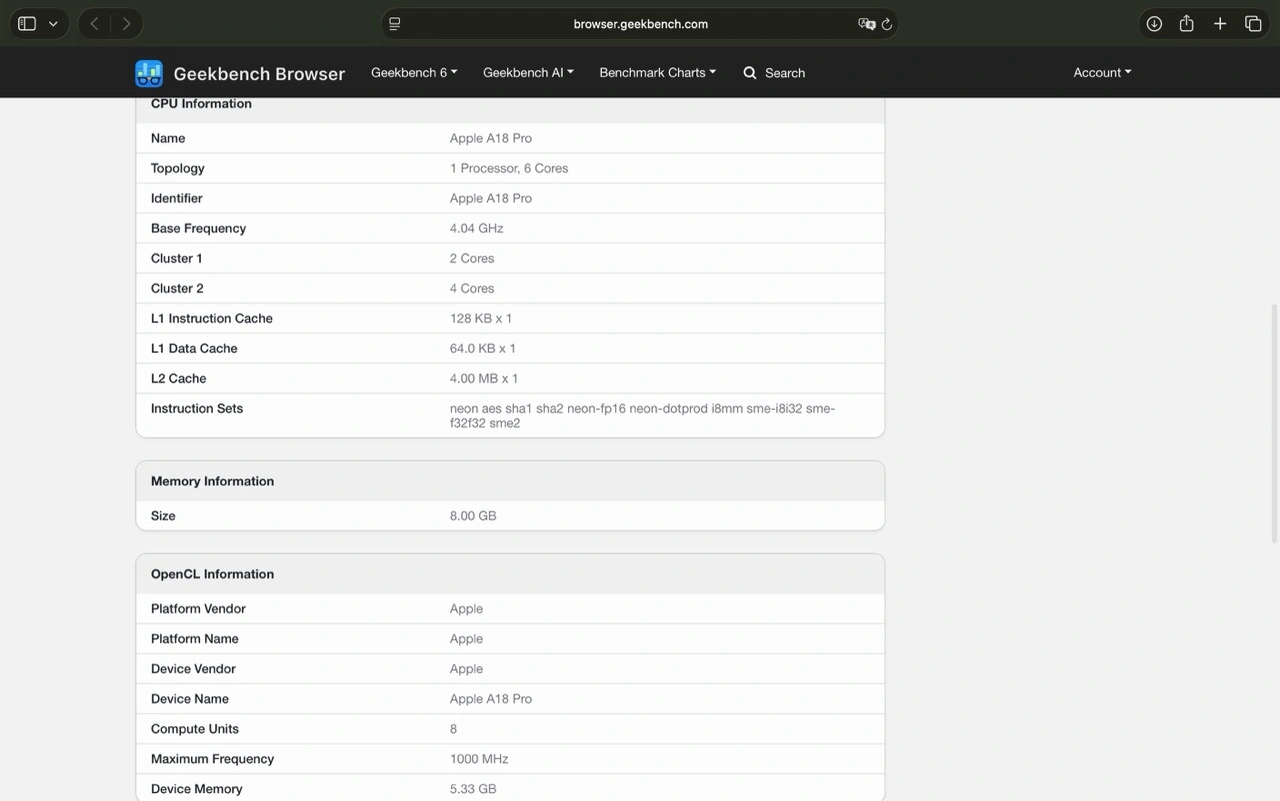The image size is (1280, 801).
Task: Expand the Geekbench 6 dropdown
Action: (x=414, y=73)
